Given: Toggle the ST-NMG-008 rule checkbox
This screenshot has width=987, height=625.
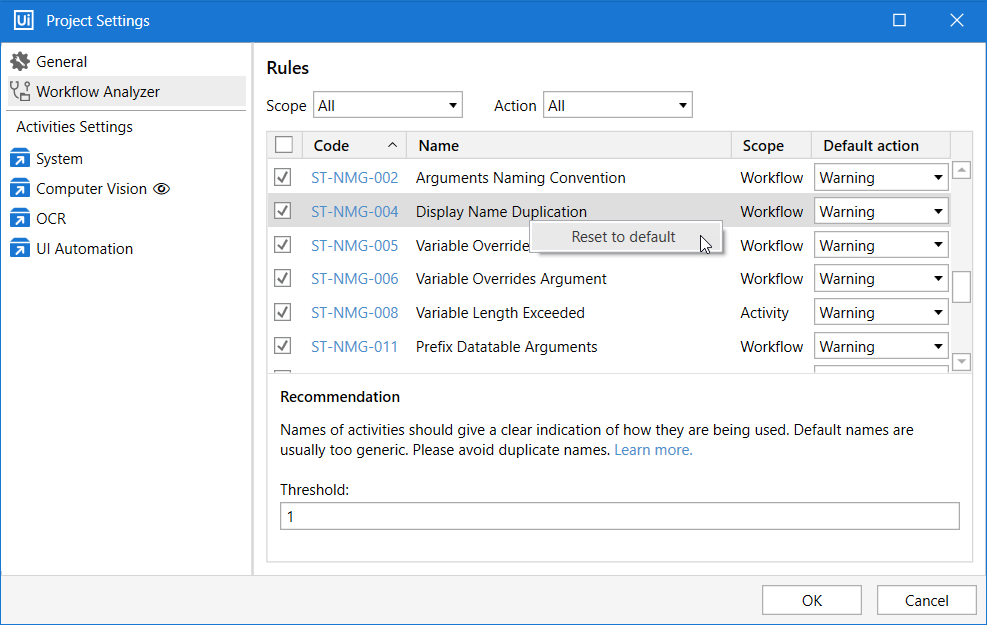Looking at the screenshot, I should (x=283, y=313).
